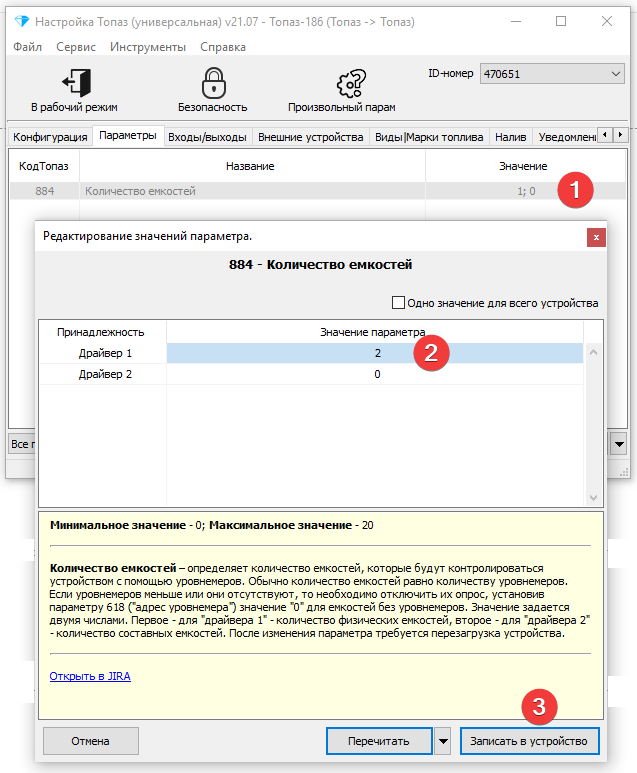637x773 pixels.
Task: Open the 'Безопасность' padlock icon
Action: [x=213, y=83]
